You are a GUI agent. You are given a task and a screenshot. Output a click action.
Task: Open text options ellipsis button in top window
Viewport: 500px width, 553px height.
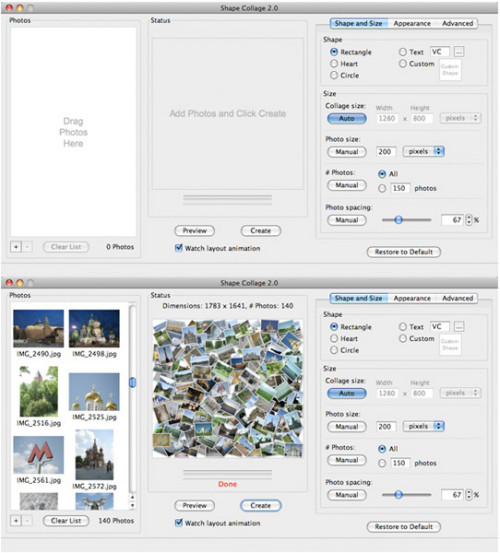458,52
